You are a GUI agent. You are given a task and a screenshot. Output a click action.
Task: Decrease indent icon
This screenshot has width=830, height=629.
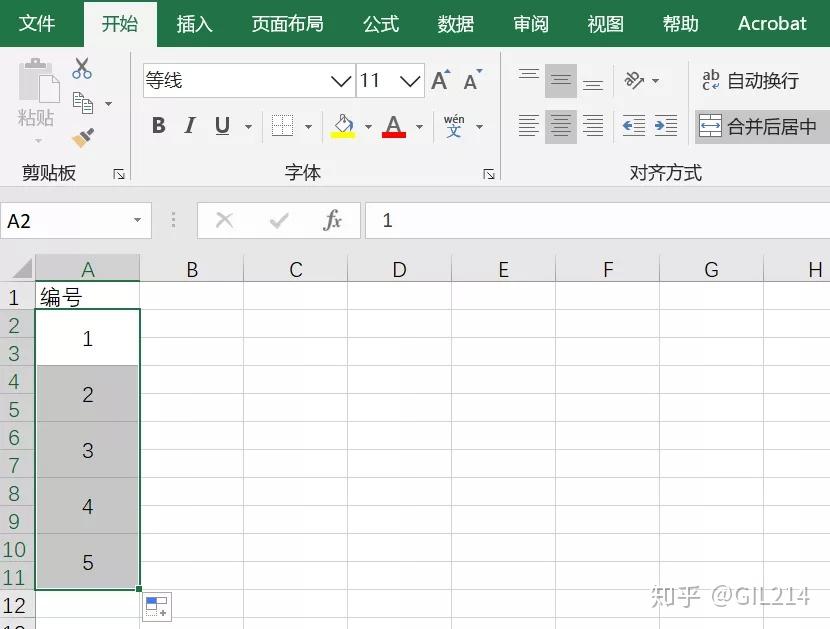click(634, 126)
